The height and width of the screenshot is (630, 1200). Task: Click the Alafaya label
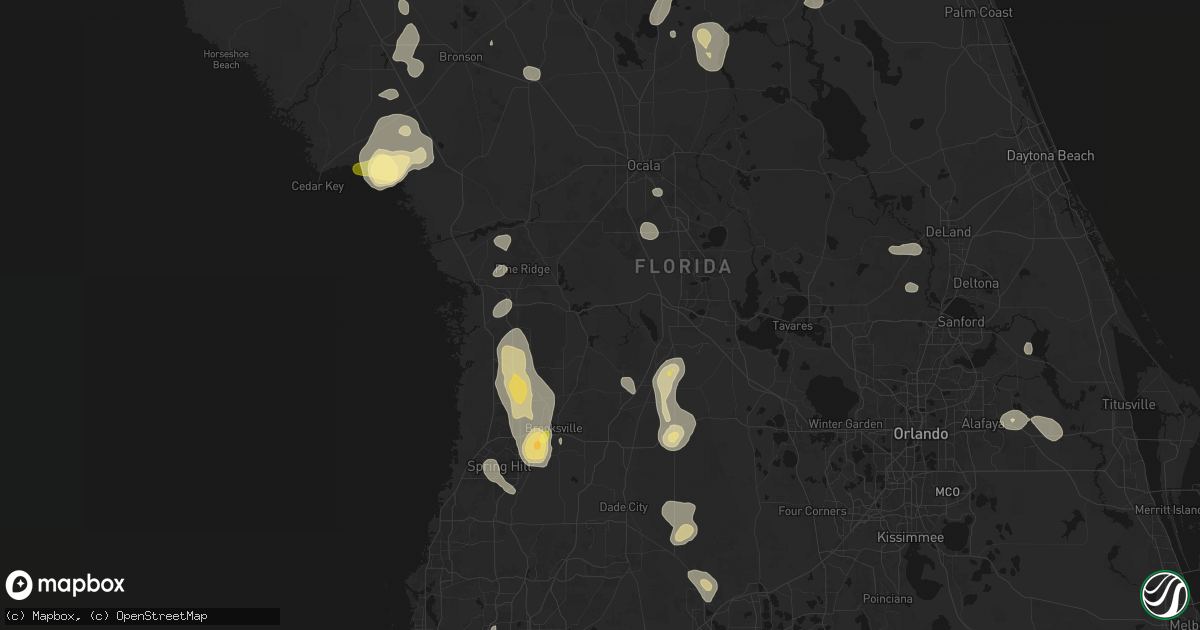[x=983, y=424]
